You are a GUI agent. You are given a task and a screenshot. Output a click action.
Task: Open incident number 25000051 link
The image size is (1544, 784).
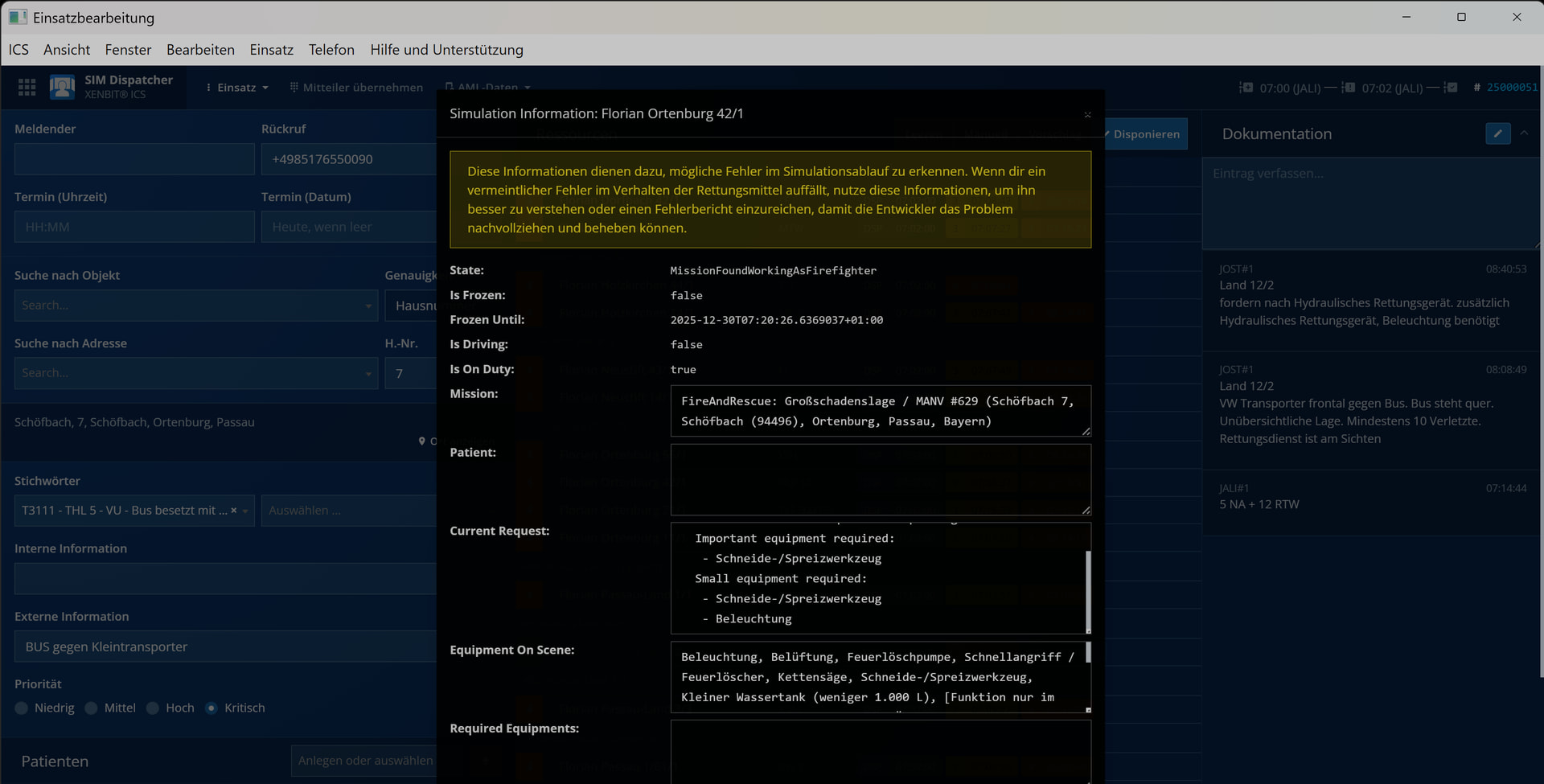pyautogui.click(x=1511, y=88)
